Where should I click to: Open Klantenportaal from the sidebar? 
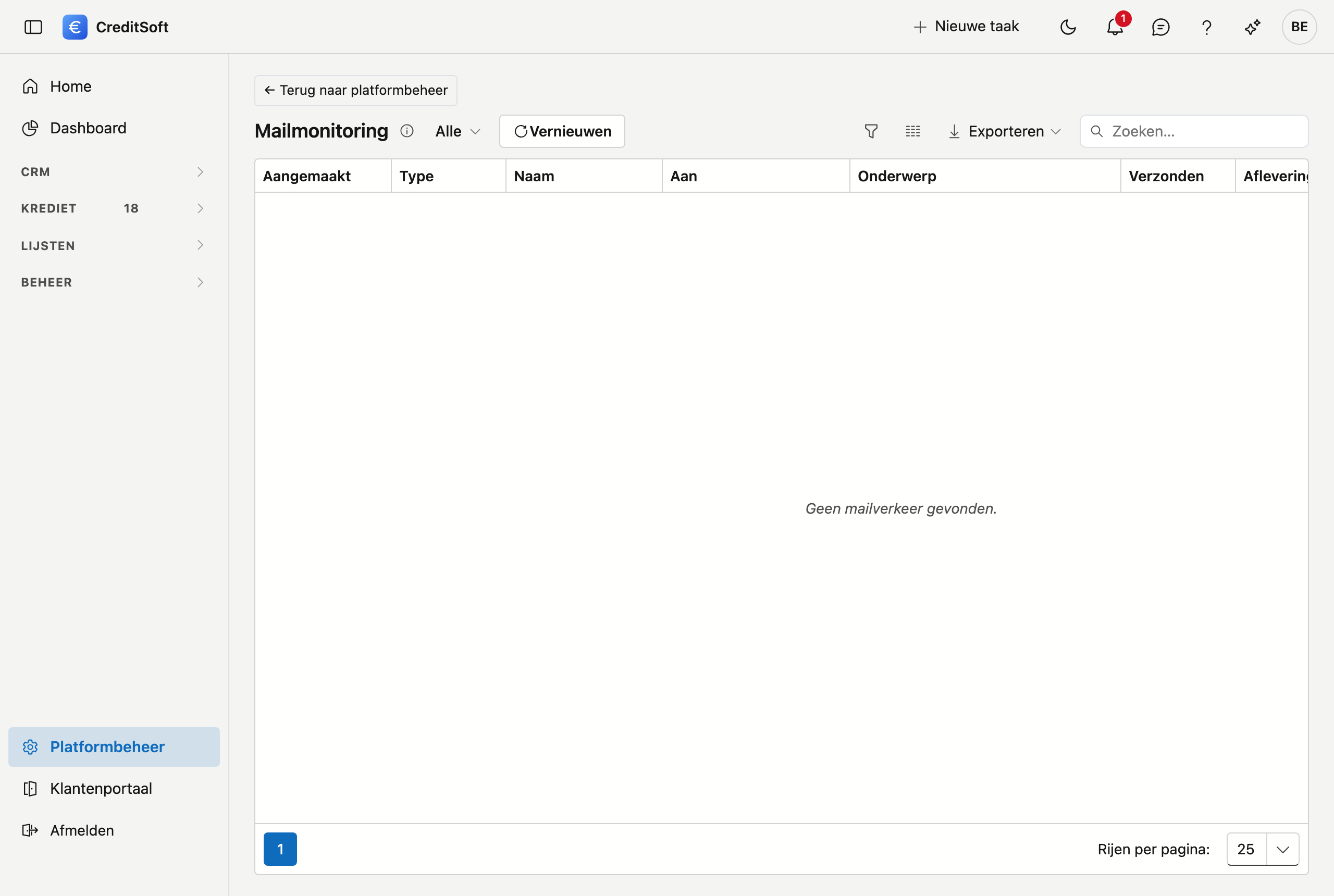pyautogui.click(x=114, y=789)
